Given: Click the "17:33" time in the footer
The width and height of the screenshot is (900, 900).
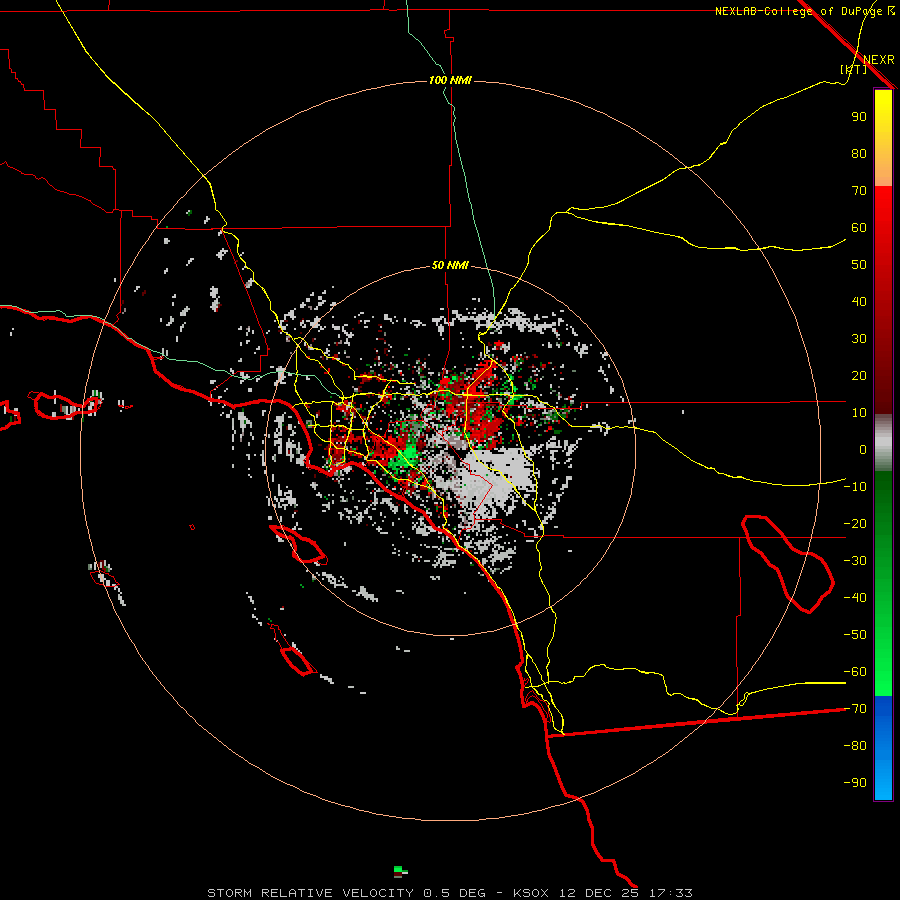Looking at the screenshot, I should pos(670,893).
